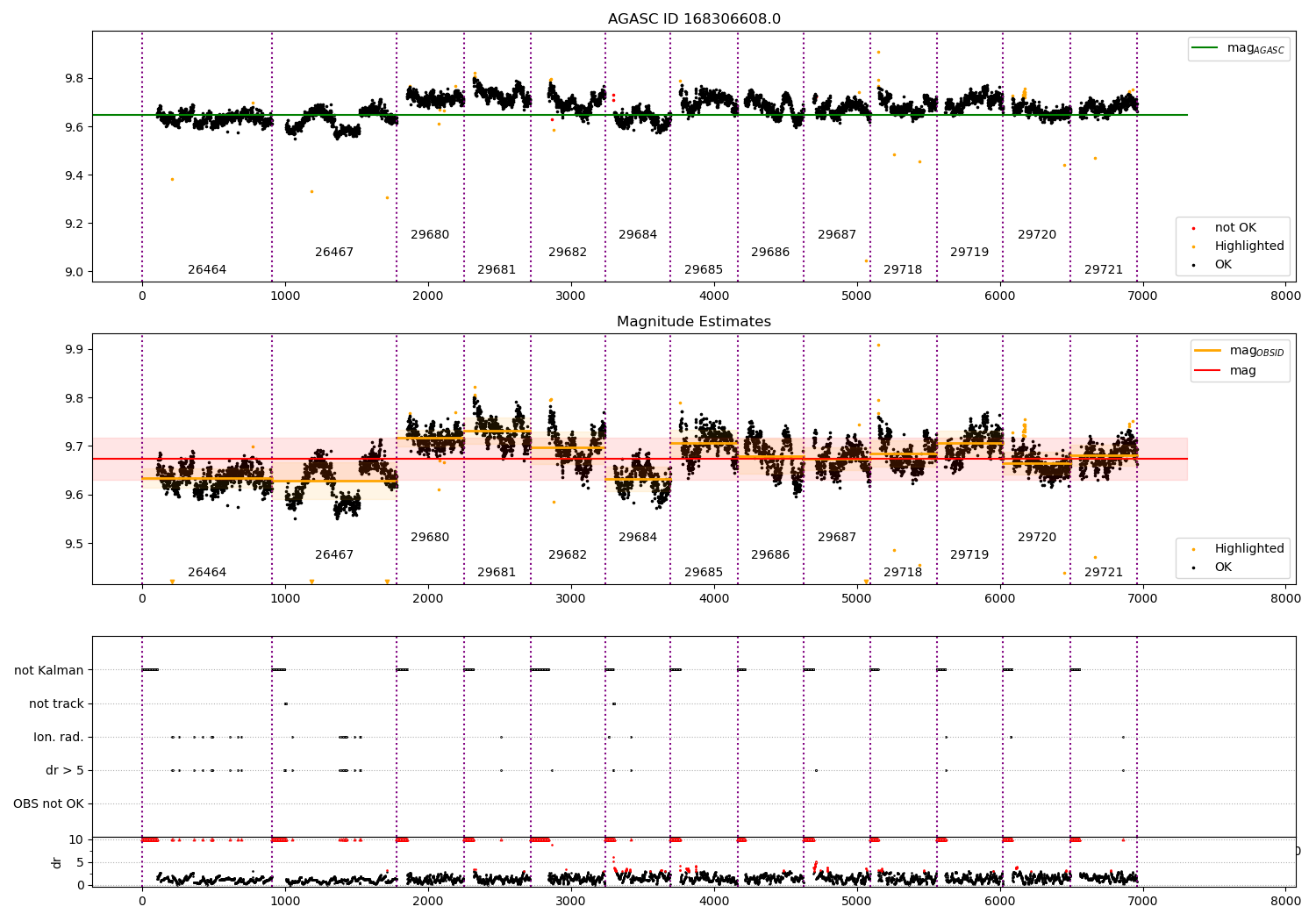Click obsid label 29719 in Magnitude Estimates plot

[x=969, y=555]
